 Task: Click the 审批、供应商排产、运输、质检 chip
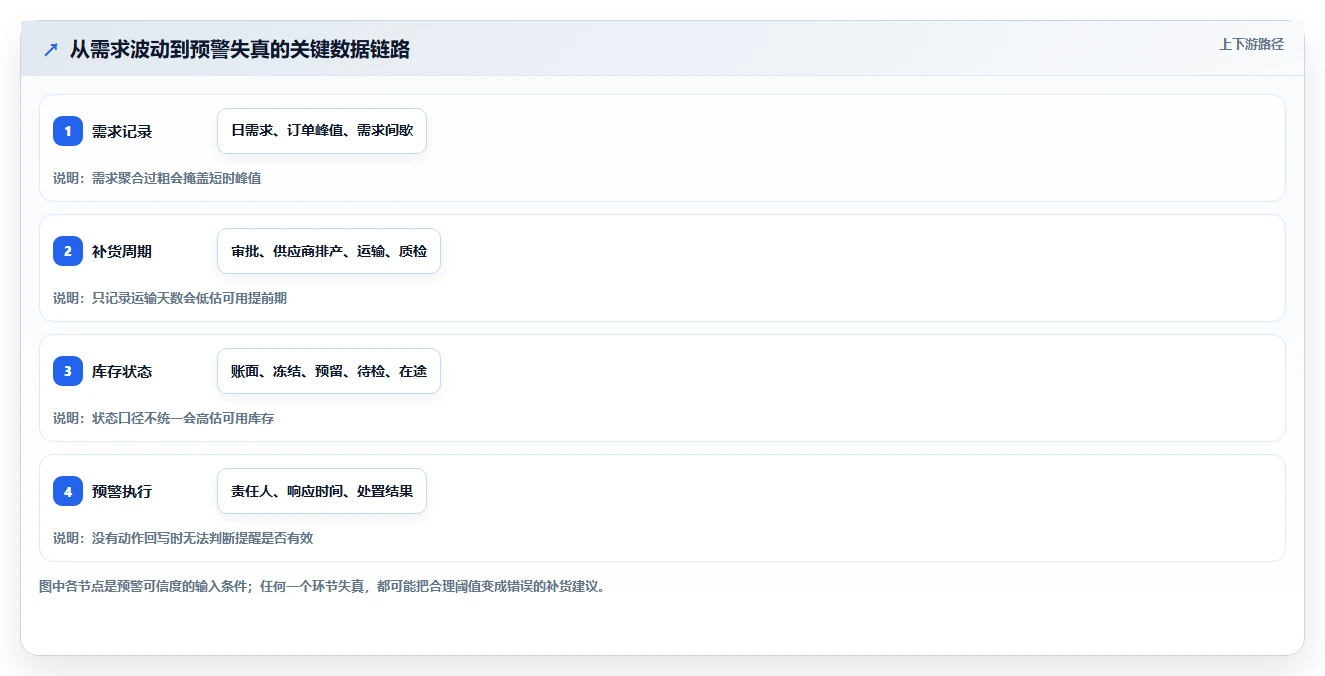(329, 251)
